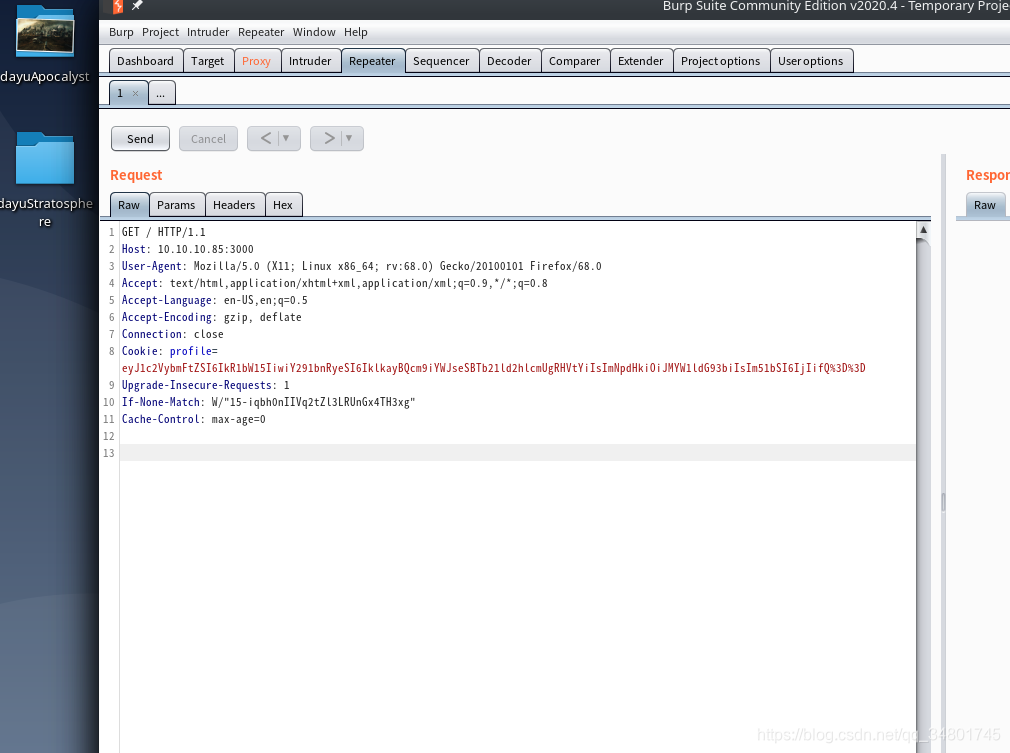Click the Cancel button
This screenshot has height=753, width=1010.
[208, 138]
